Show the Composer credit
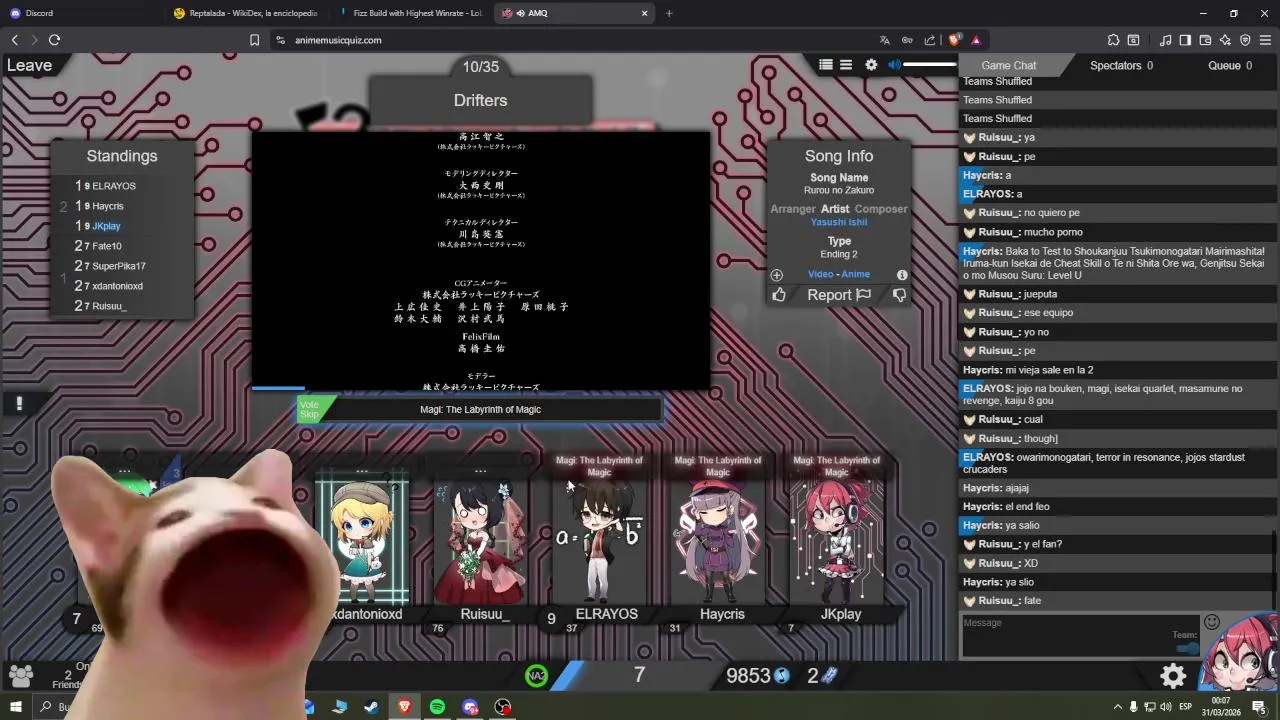Viewport: 1280px width, 720px height. [881, 209]
